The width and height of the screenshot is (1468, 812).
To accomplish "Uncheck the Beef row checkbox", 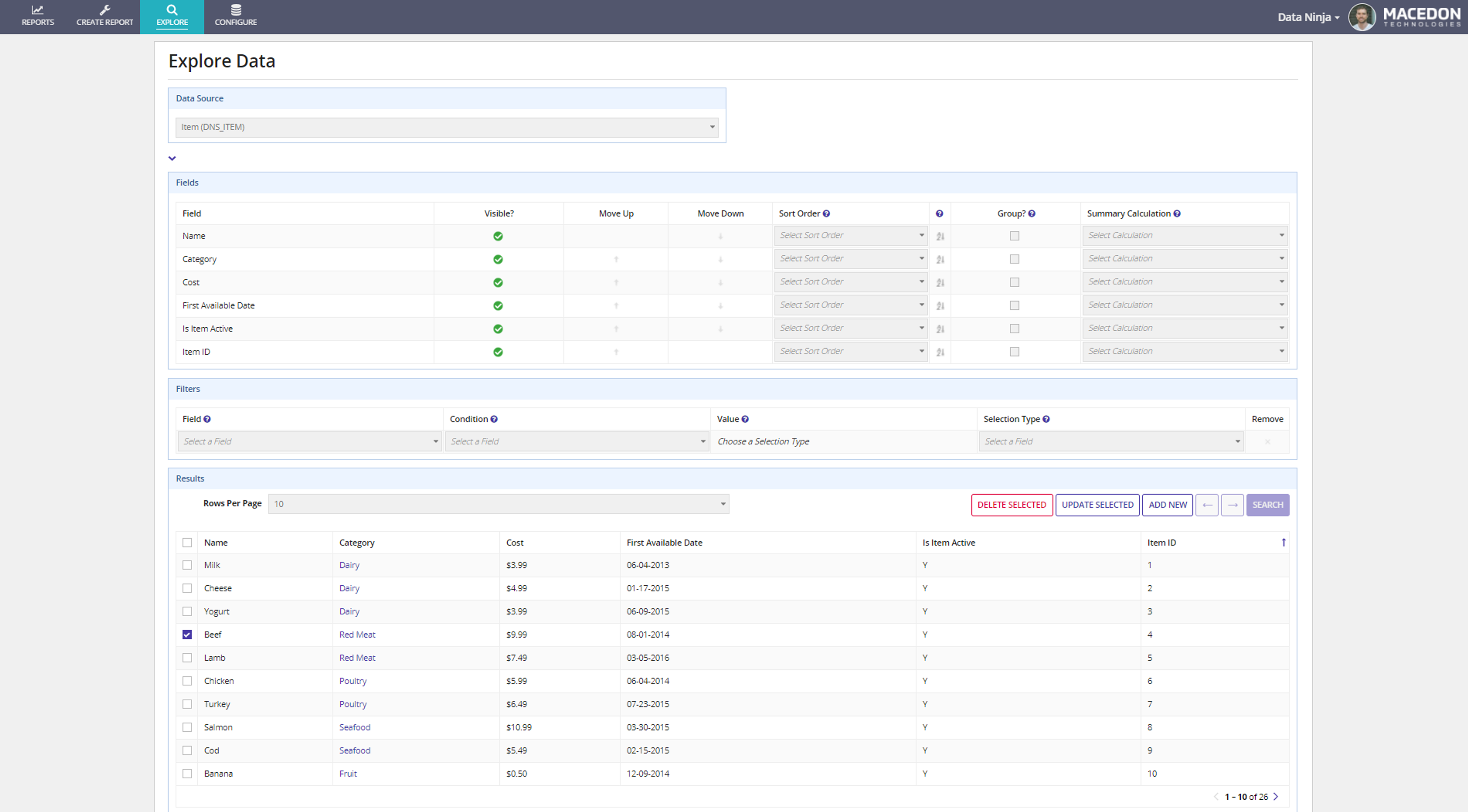I will pos(187,635).
